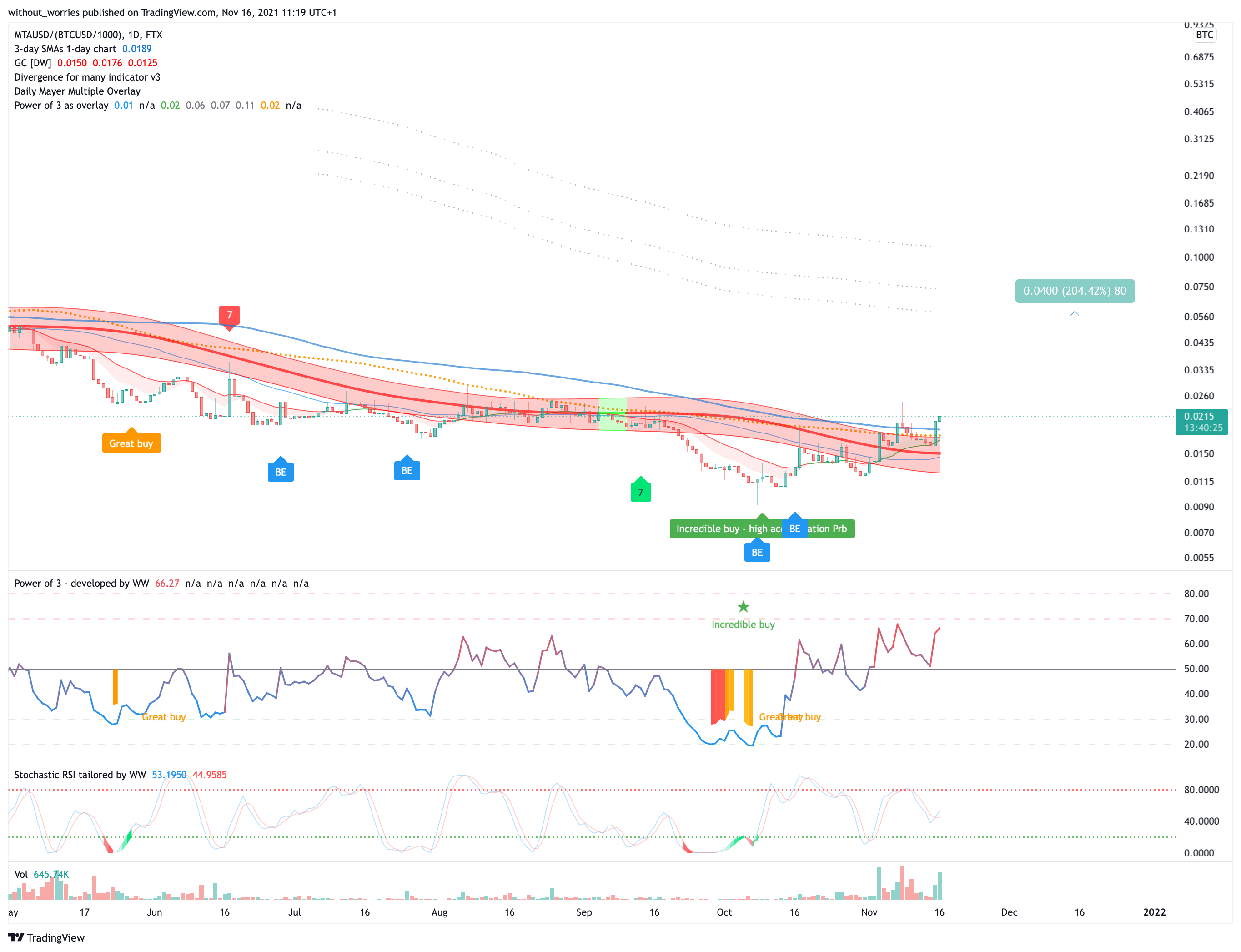The height and width of the screenshot is (952, 1241).
Task: Click 'Divergence for many indicator v3' legend
Action: pyautogui.click(x=87, y=77)
